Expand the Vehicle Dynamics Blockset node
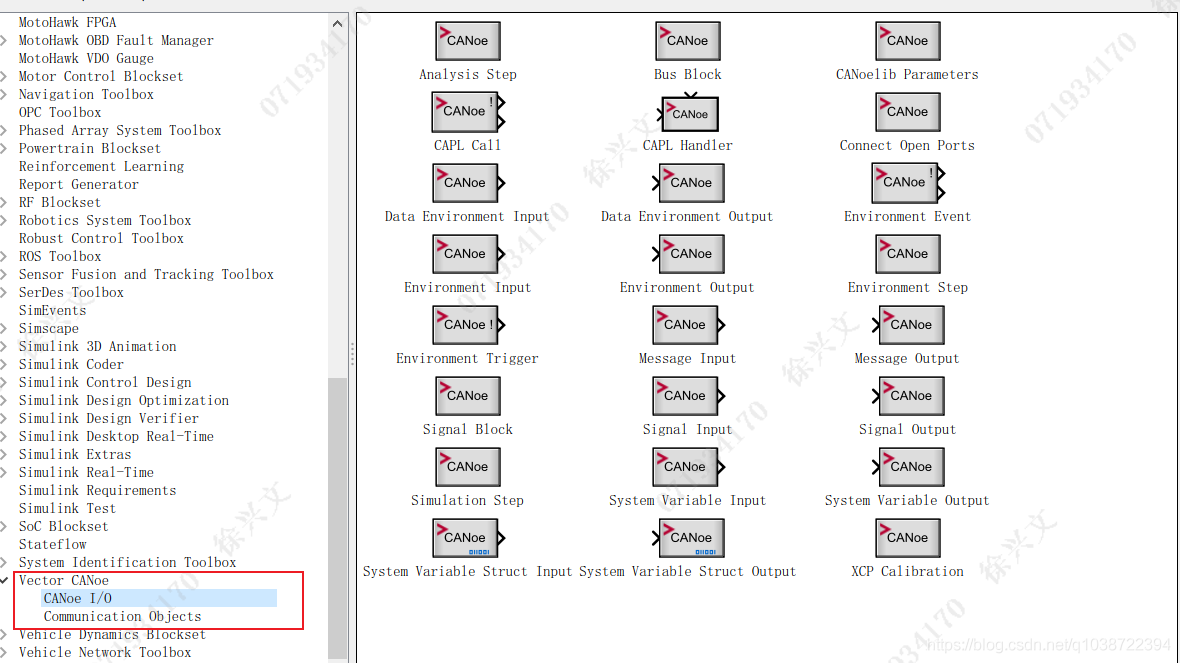This screenshot has width=1180, height=663. [x=5, y=634]
